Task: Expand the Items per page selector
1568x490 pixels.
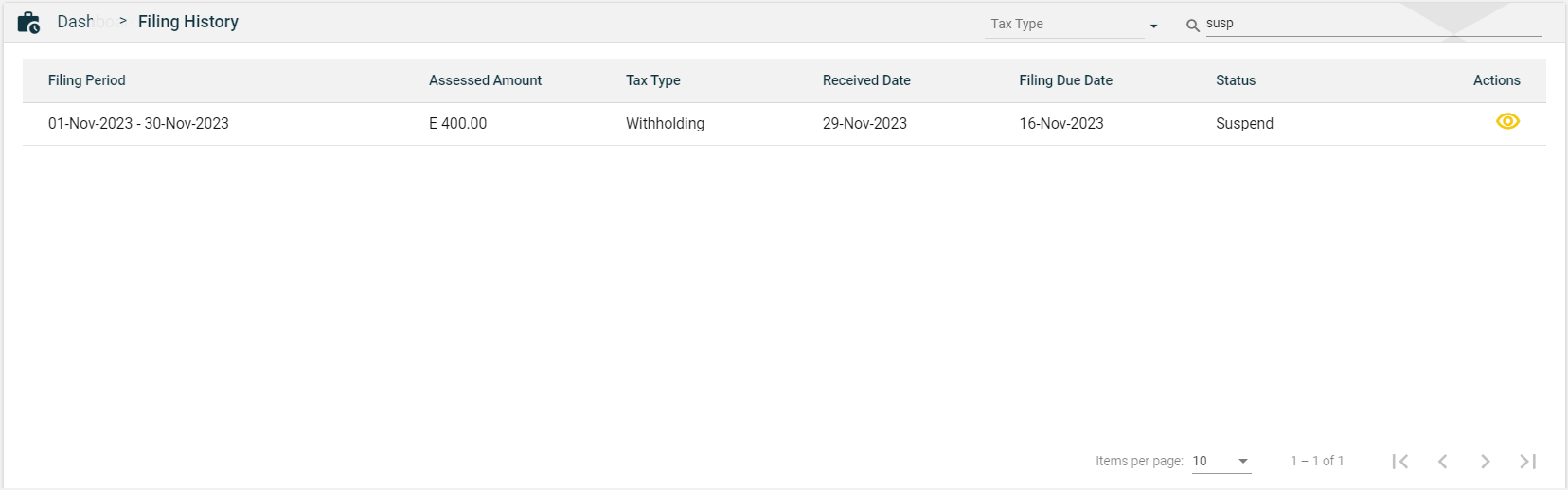Action: tap(1221, 462)
